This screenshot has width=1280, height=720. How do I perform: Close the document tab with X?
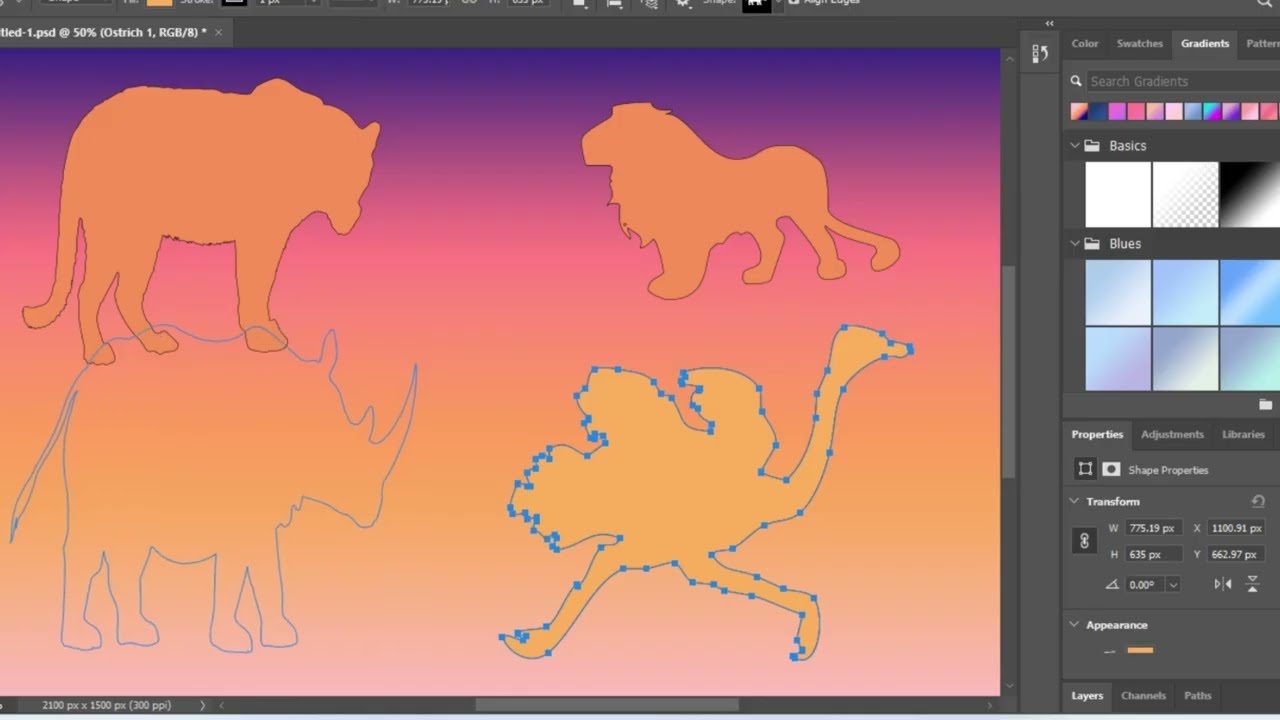tap(218, 32)
